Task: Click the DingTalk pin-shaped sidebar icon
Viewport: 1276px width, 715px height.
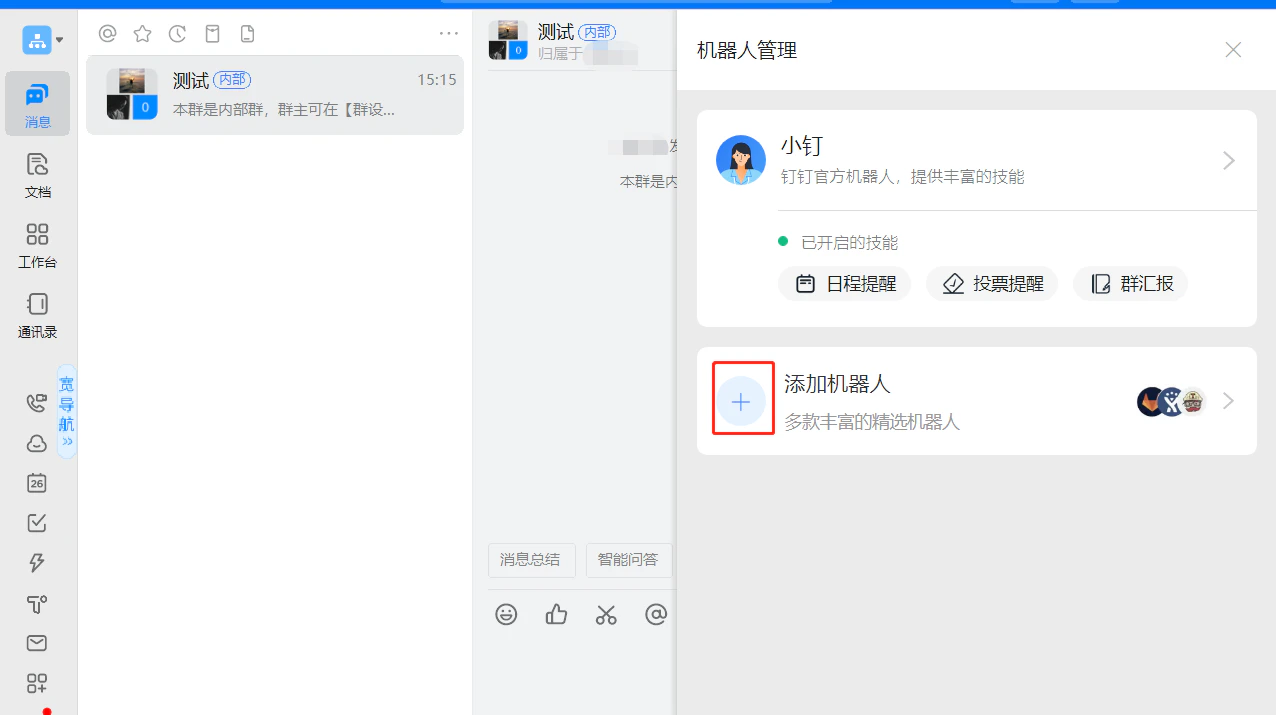Action: coord(36,603)
